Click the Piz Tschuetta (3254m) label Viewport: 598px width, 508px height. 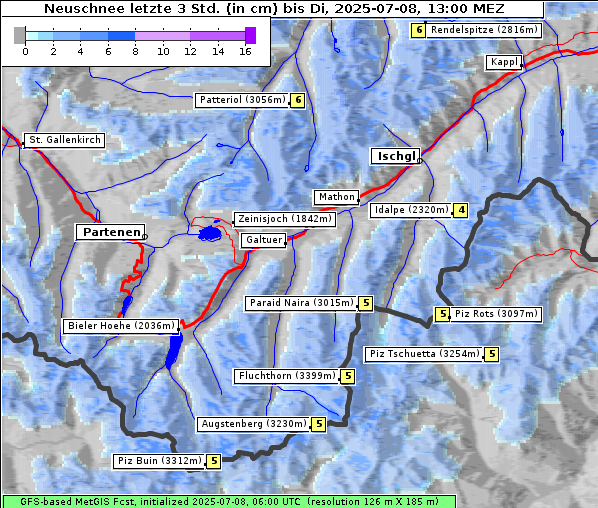[x=424, y=354]
